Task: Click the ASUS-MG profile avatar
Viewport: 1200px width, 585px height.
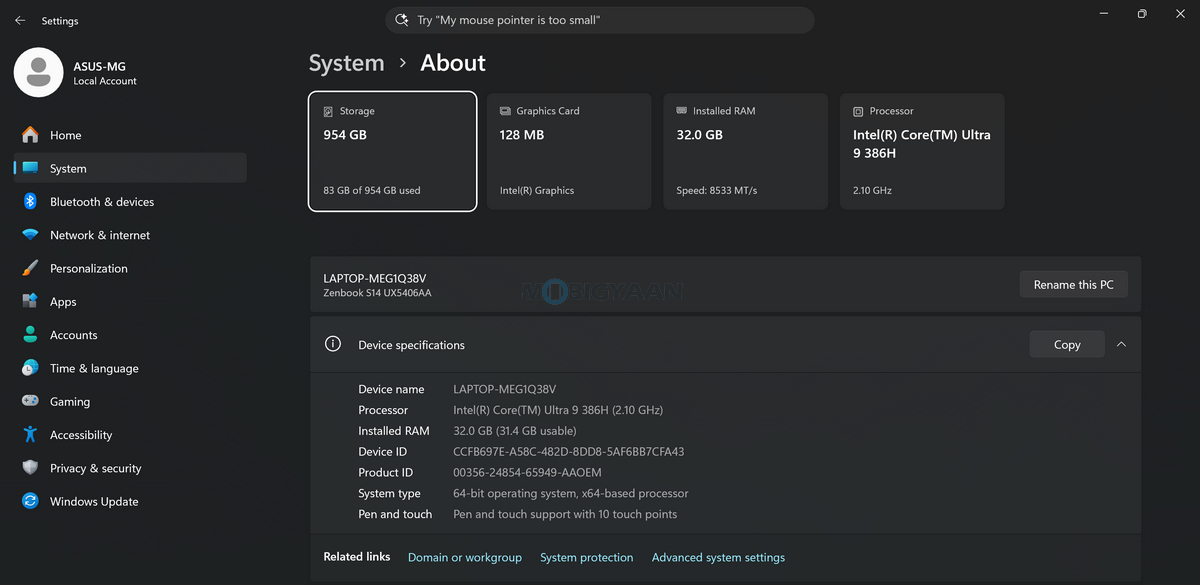Action: point(39,72)
